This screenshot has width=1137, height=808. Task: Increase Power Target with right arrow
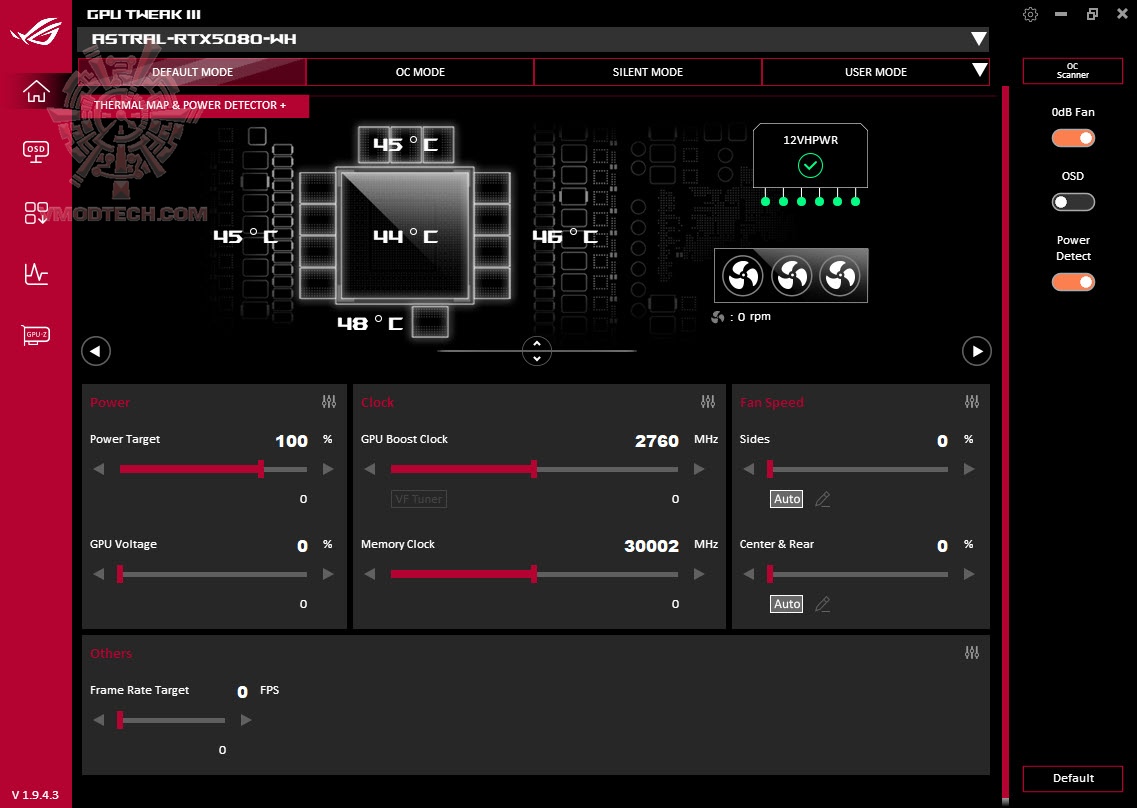(328, 469)
